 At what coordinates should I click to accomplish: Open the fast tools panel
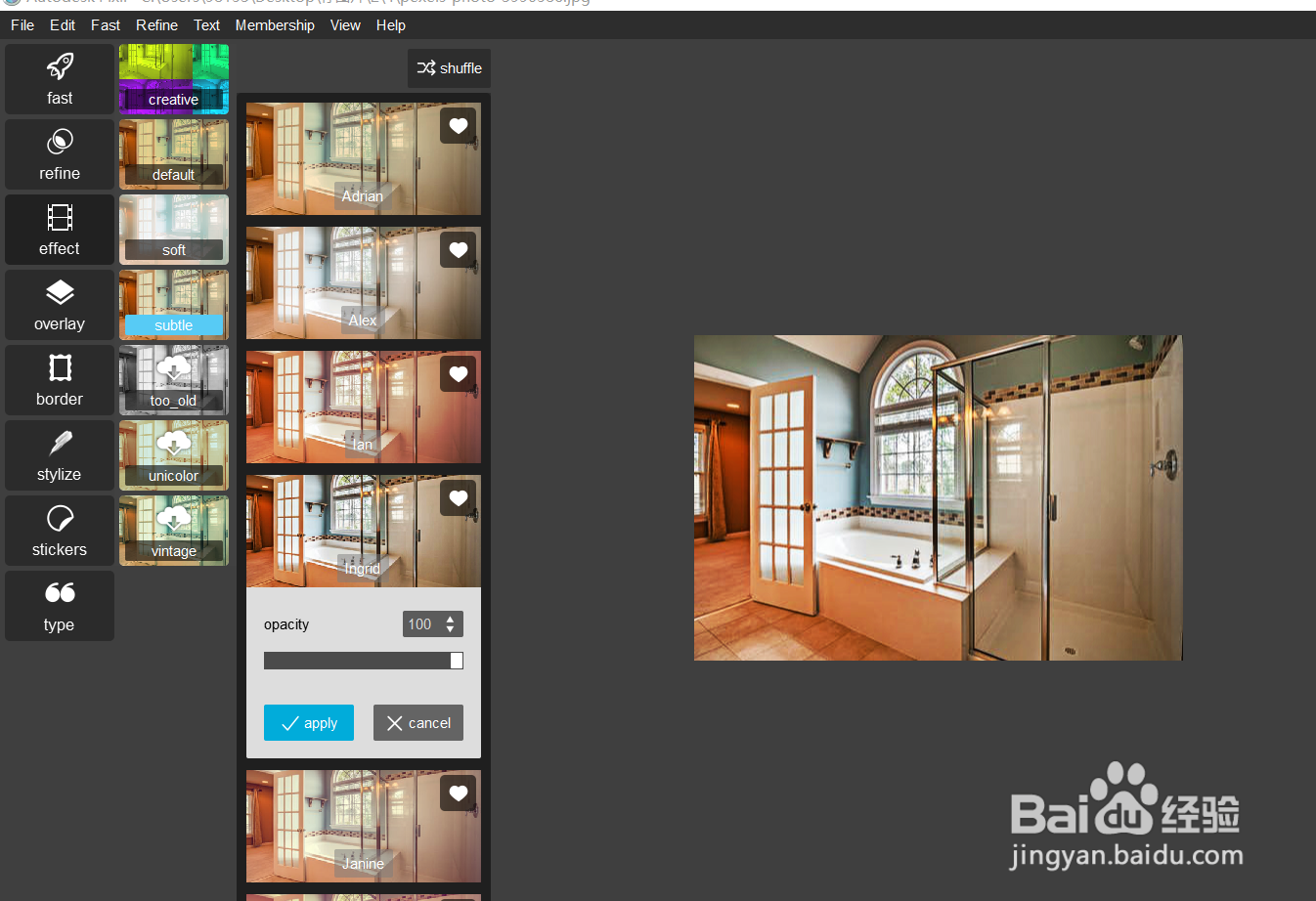click(60, 79)
